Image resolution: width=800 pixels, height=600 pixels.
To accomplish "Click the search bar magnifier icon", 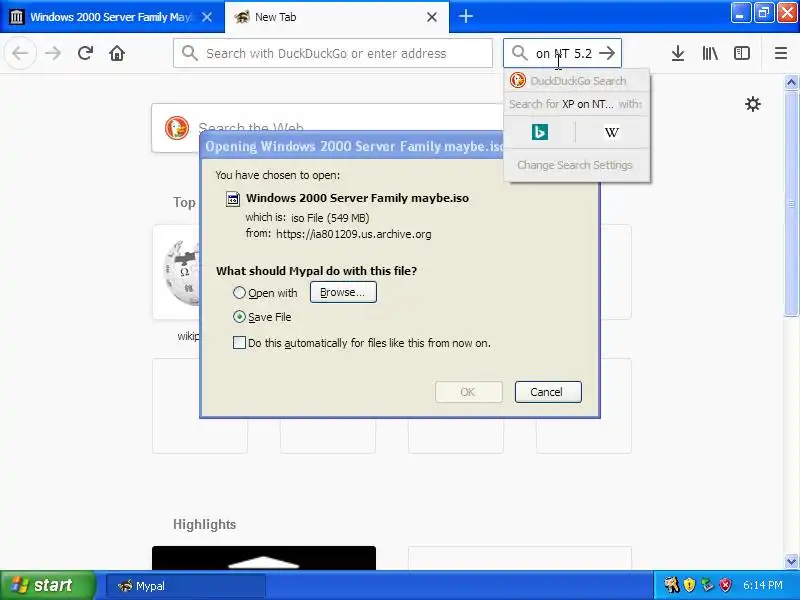I will 519,53.
